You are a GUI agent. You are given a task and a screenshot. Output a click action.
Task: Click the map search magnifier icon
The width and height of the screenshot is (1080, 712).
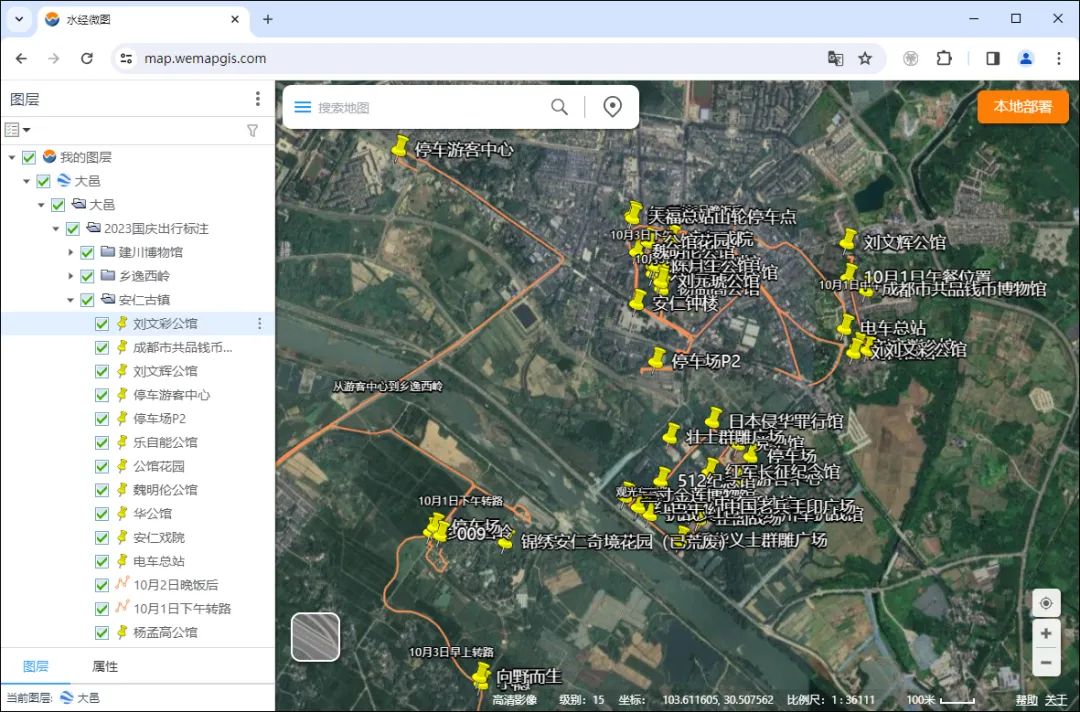click(x=559, y=107)
